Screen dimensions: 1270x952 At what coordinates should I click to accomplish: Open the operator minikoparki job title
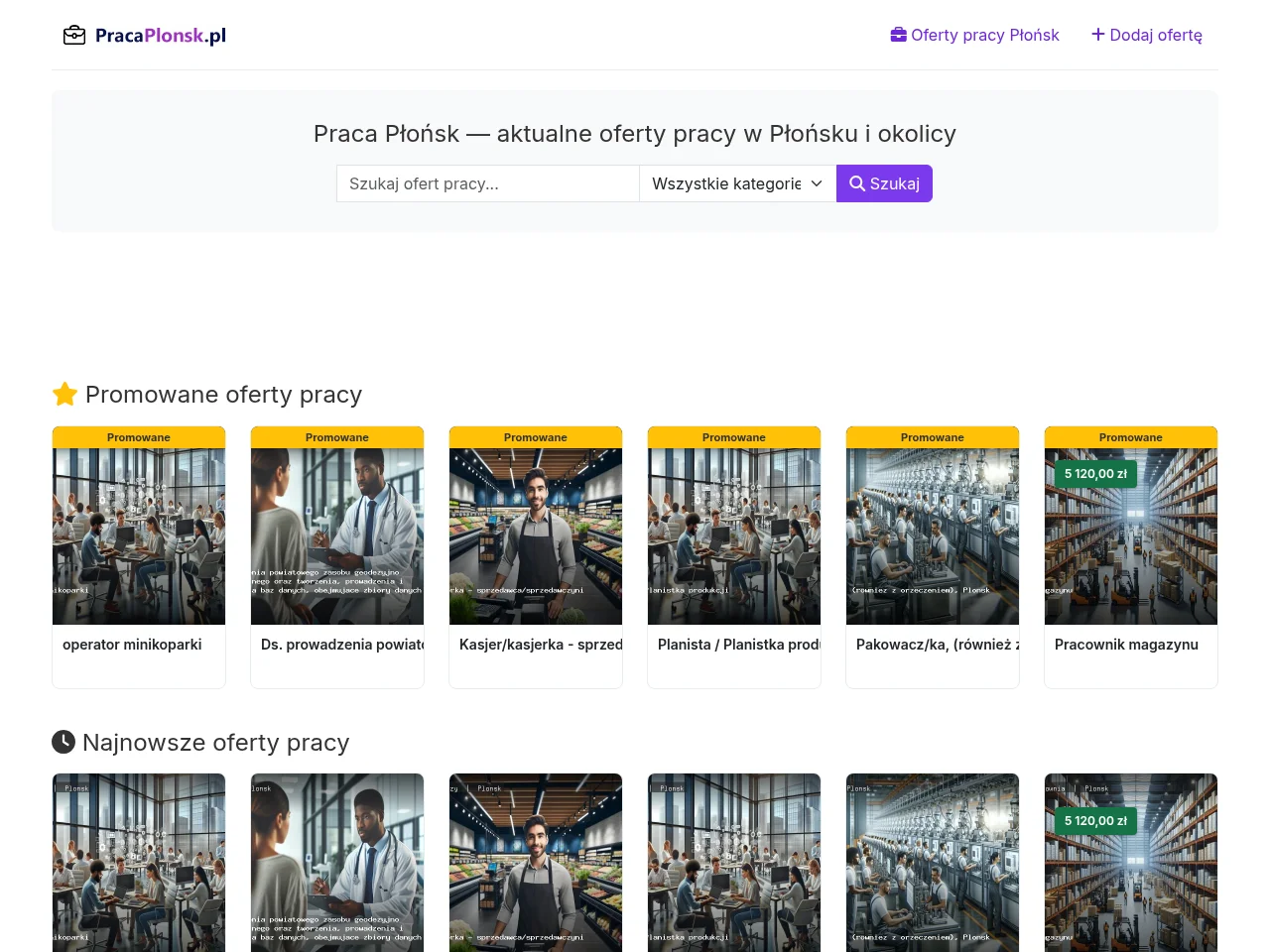pos(132,645)
